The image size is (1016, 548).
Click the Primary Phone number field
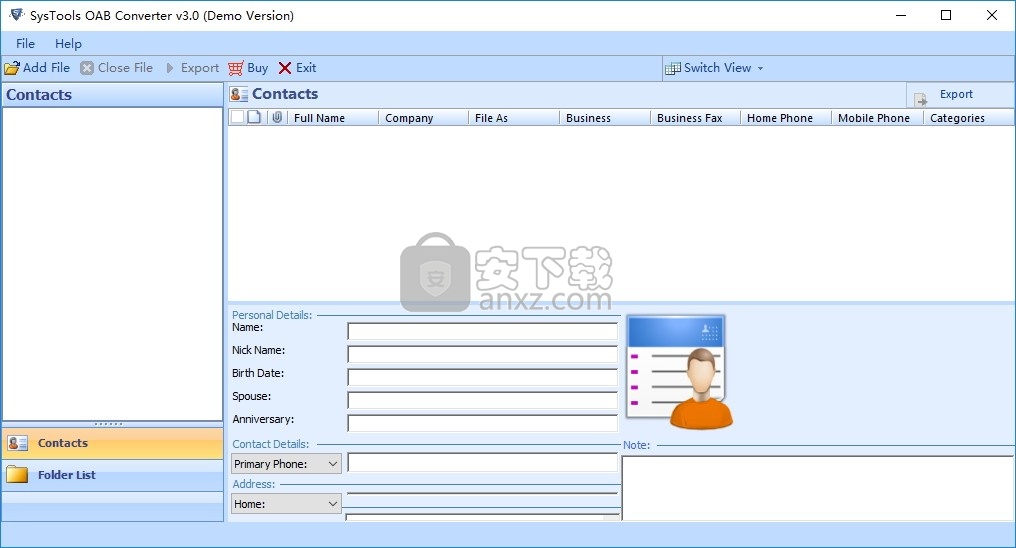point(483,462)
